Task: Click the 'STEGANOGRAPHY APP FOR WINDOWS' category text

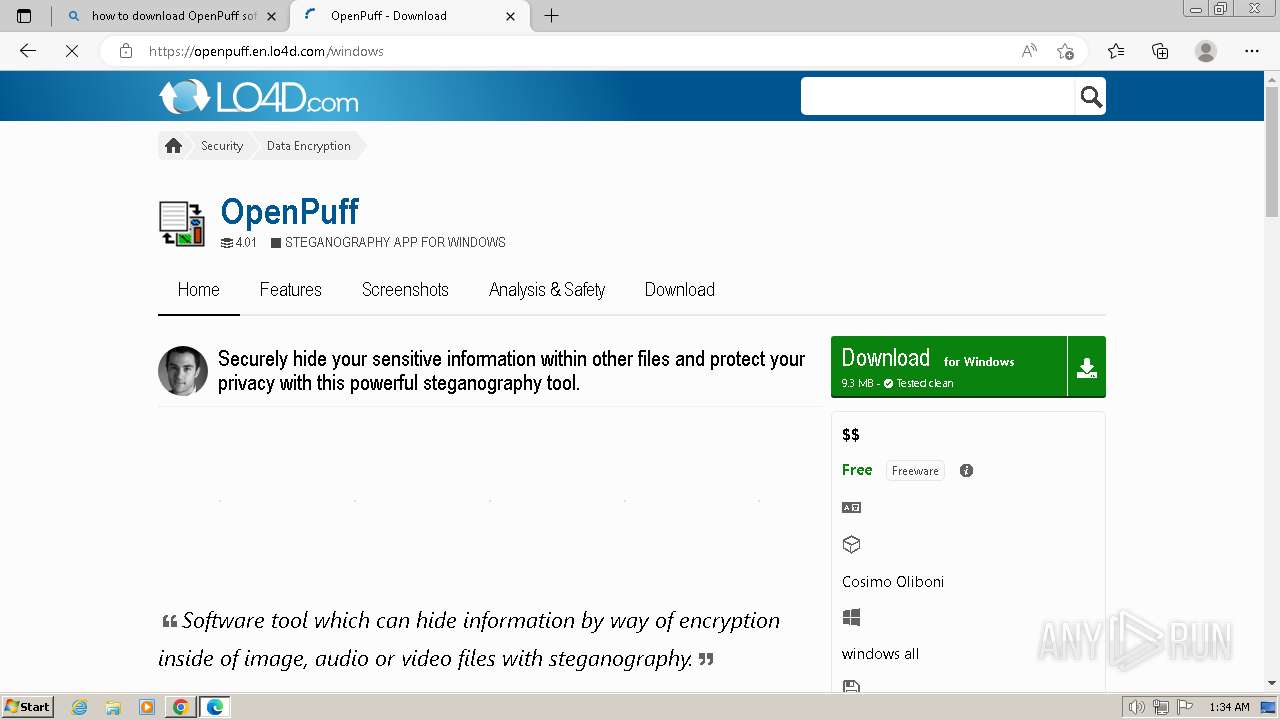Action: point(395,243)
